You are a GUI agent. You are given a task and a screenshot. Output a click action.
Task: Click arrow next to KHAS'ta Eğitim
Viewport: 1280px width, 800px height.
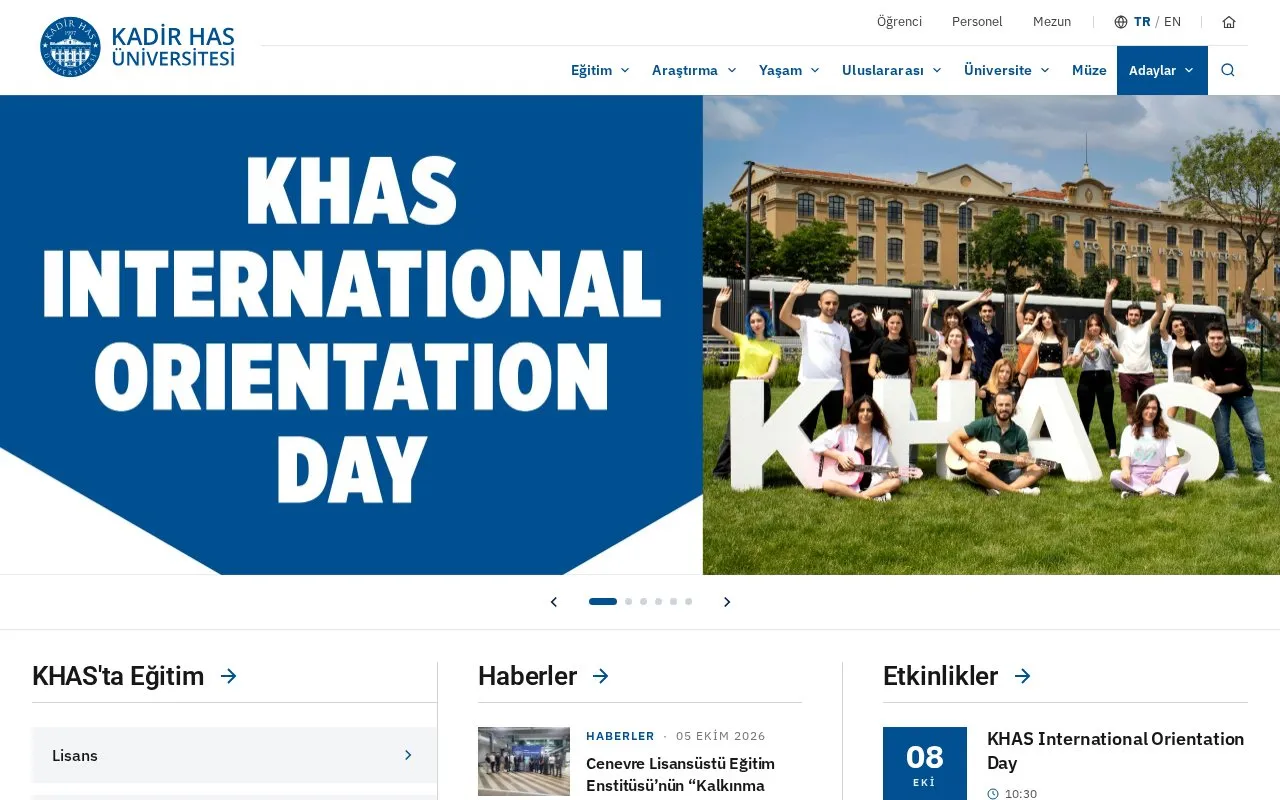[229, 676]
